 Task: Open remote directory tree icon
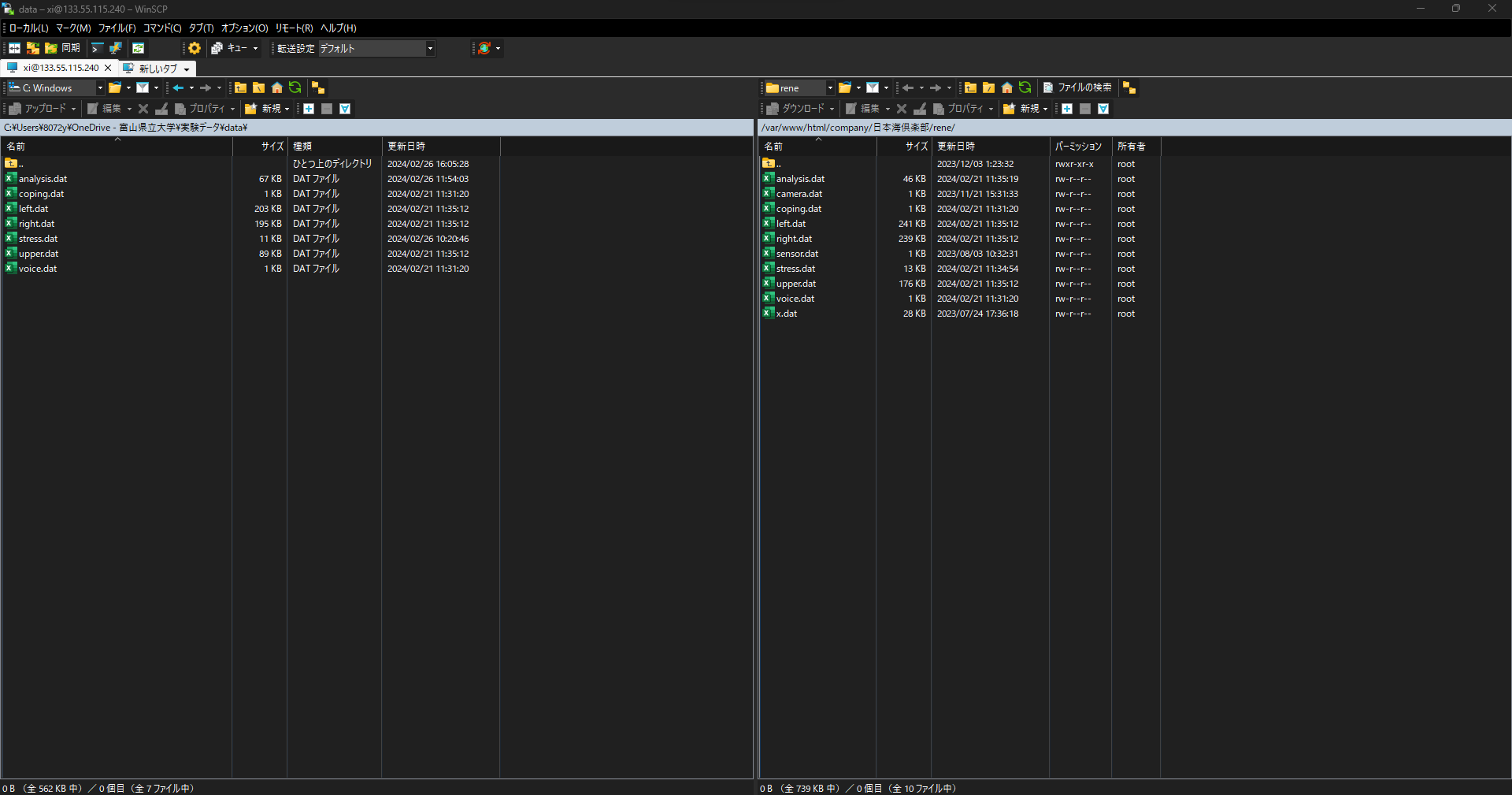tap(1128, 87)
